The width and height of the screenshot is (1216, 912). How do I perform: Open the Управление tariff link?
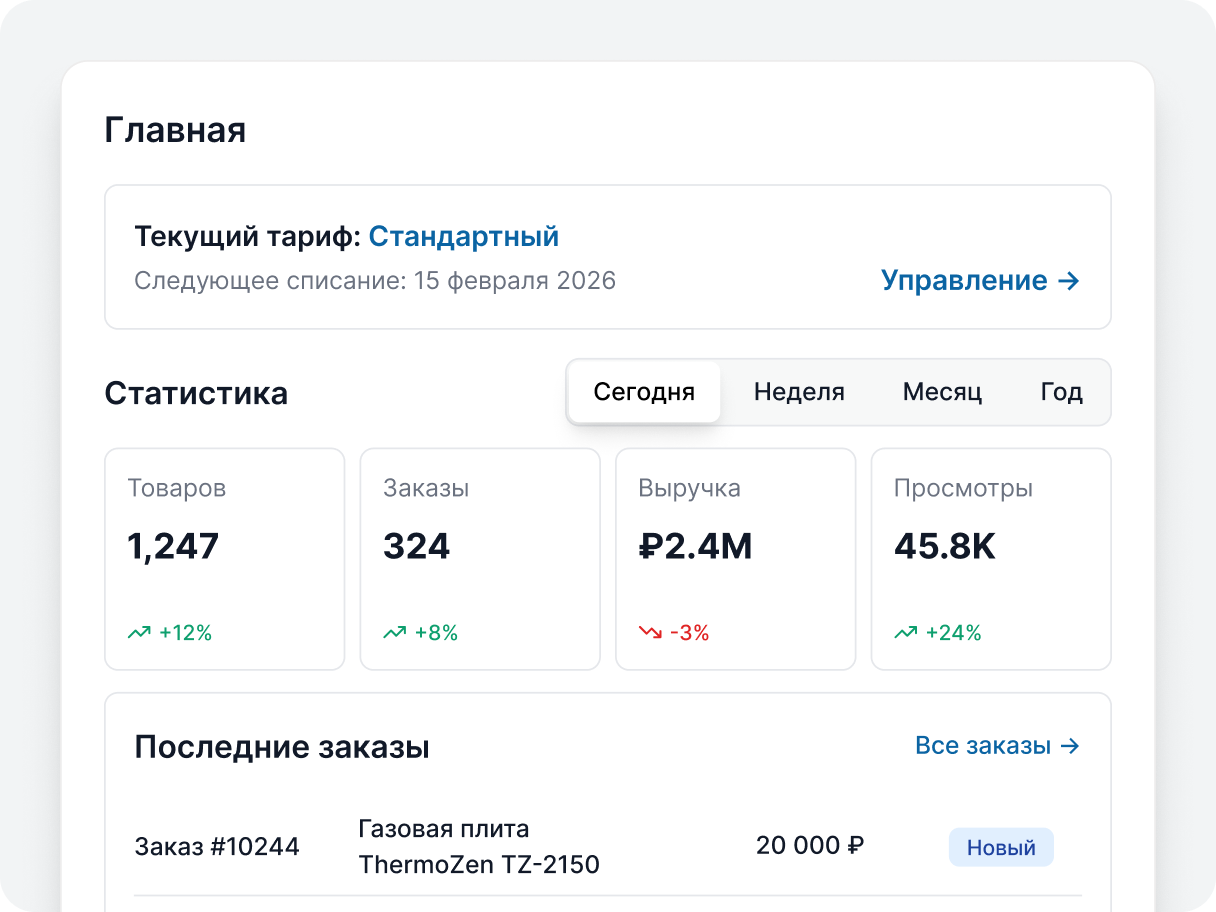[980, 281]
